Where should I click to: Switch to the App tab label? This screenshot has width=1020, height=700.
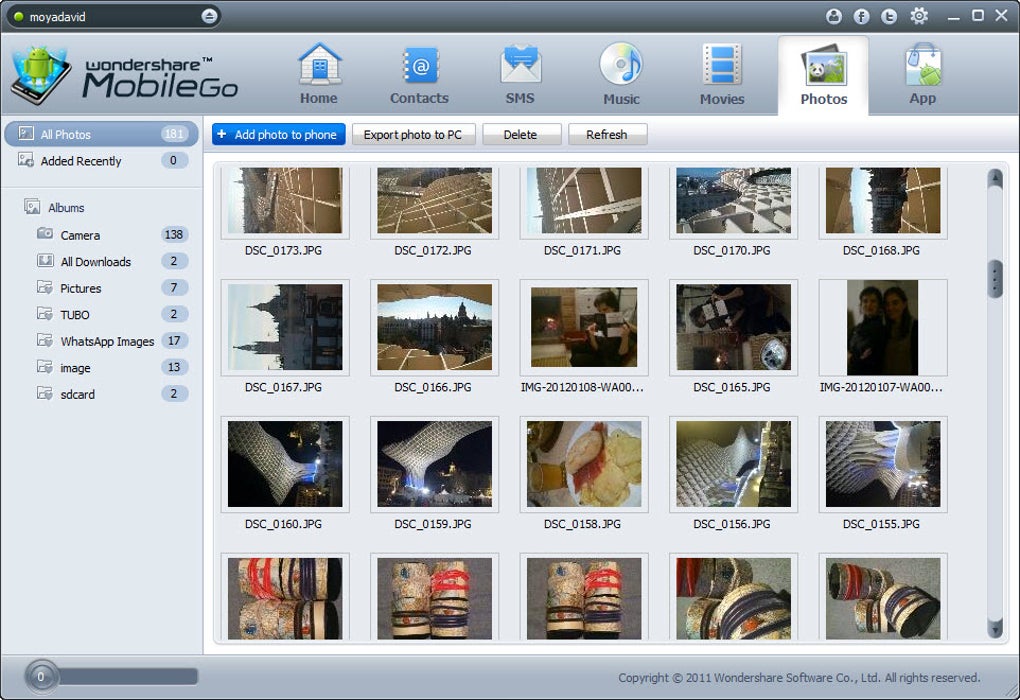[x=923, y=98]
